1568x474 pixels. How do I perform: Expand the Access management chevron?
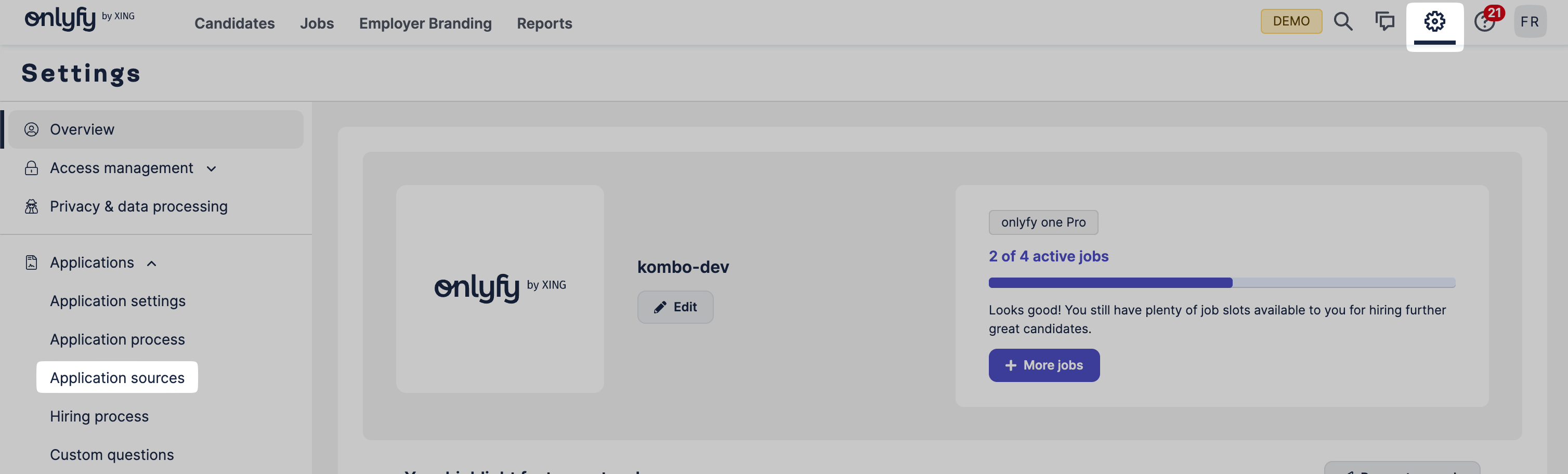[x=211, y=168]
